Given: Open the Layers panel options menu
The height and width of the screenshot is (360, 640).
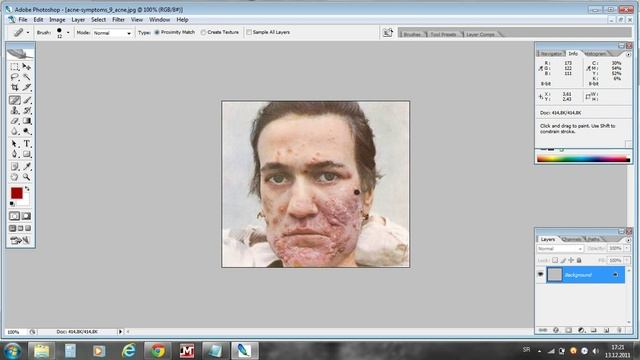Looking at the screenshot, I should [x=628, y=240].
